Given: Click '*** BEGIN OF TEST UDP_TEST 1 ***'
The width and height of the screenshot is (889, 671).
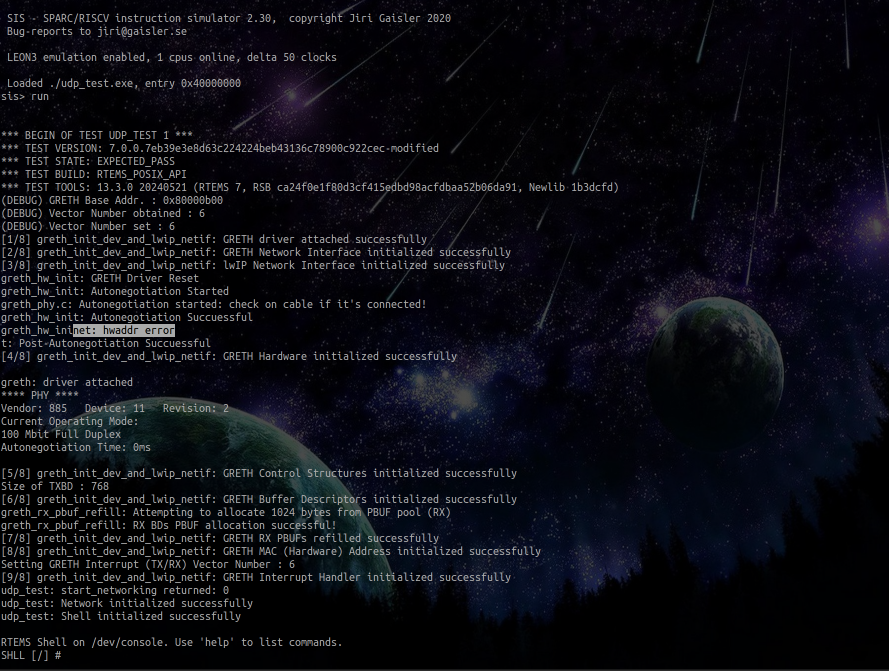Looking at the screenshot, I should click(97, 136).
